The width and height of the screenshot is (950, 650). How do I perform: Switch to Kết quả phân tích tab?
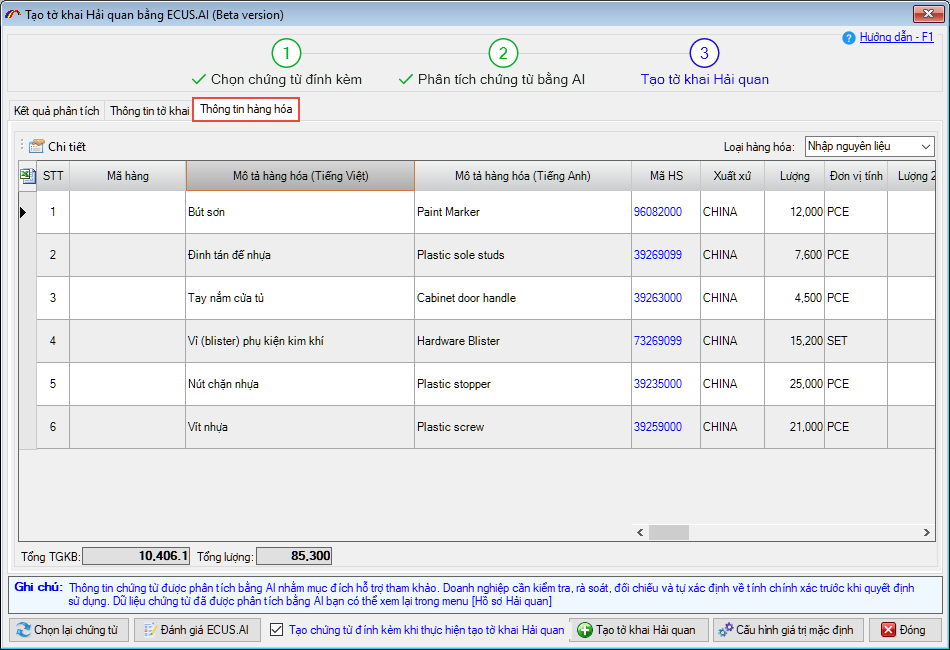(x=57, y=110)
